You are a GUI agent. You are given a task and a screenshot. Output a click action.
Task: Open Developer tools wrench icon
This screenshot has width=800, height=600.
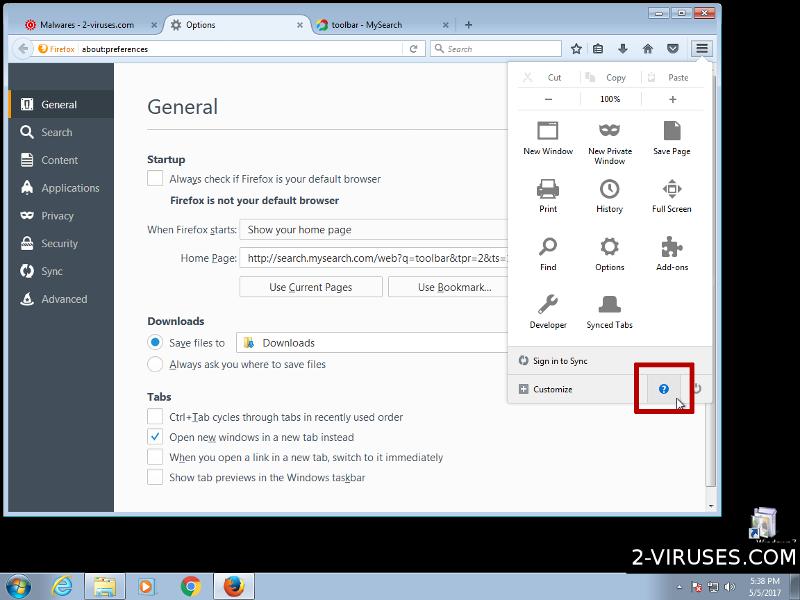(x=548, y=312)
